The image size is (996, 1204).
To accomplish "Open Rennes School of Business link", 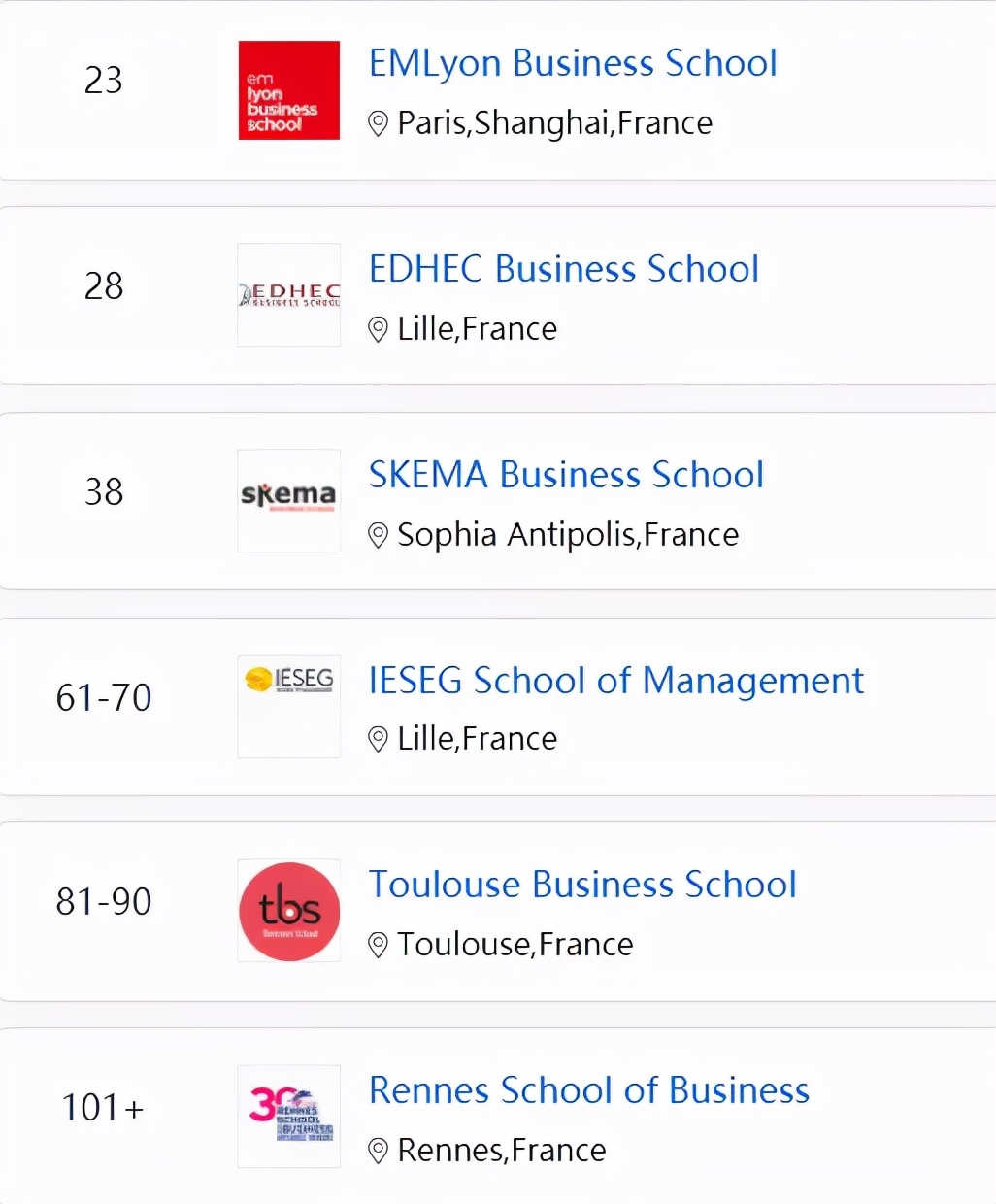I will coord(589,1090).
